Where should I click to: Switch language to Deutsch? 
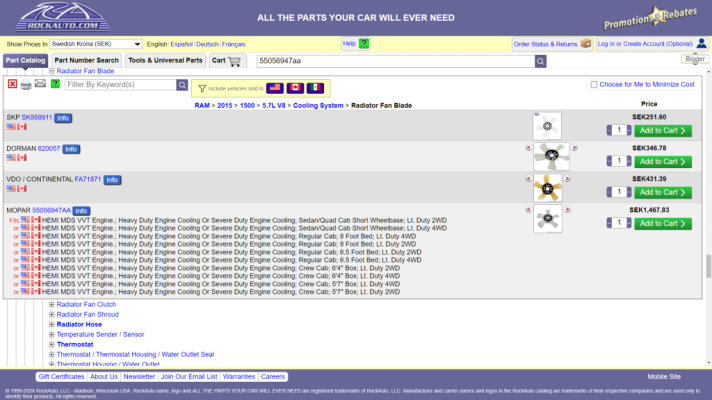(x=207, y=44)
